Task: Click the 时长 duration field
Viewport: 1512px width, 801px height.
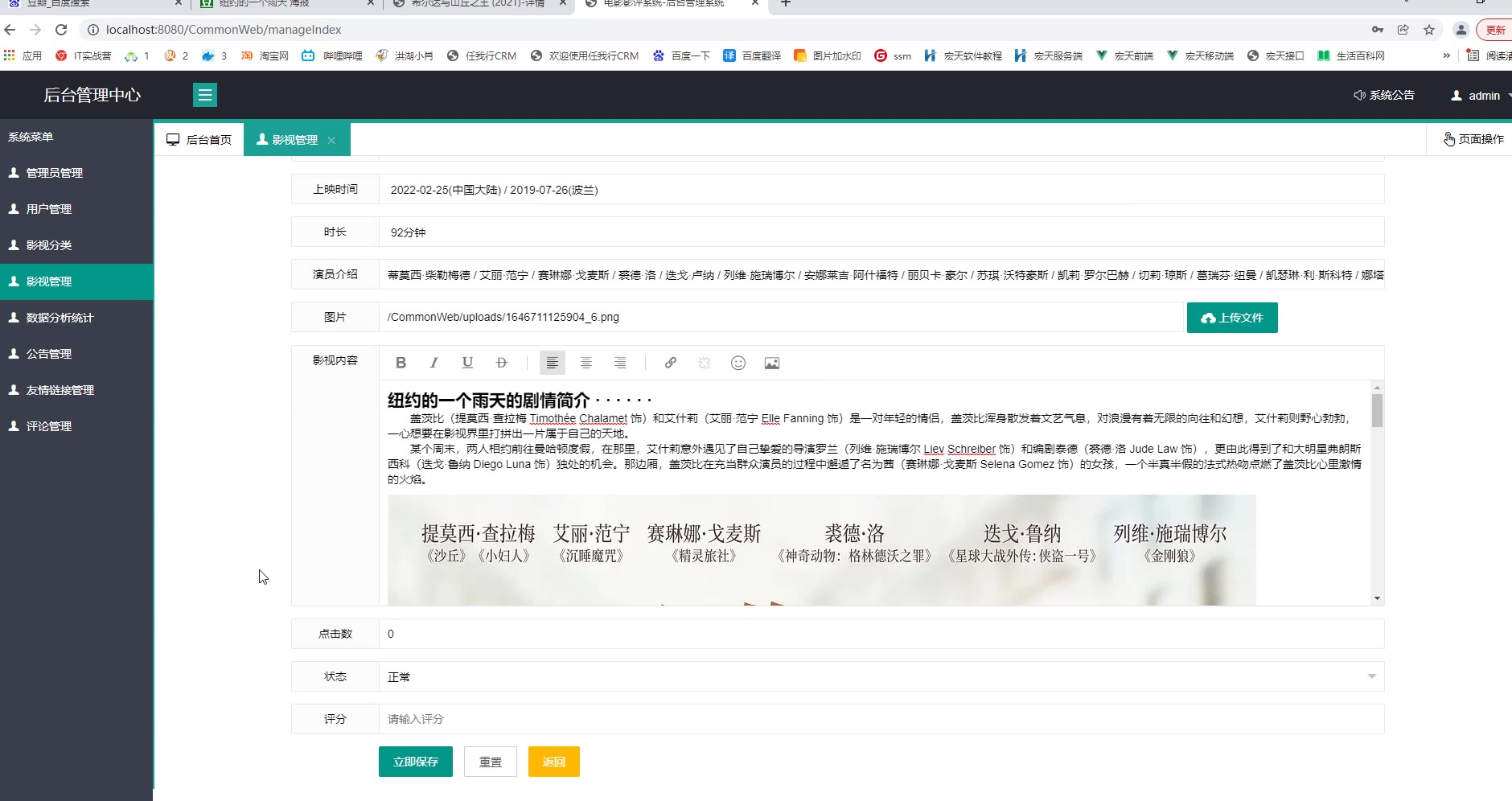Action: 881,232
